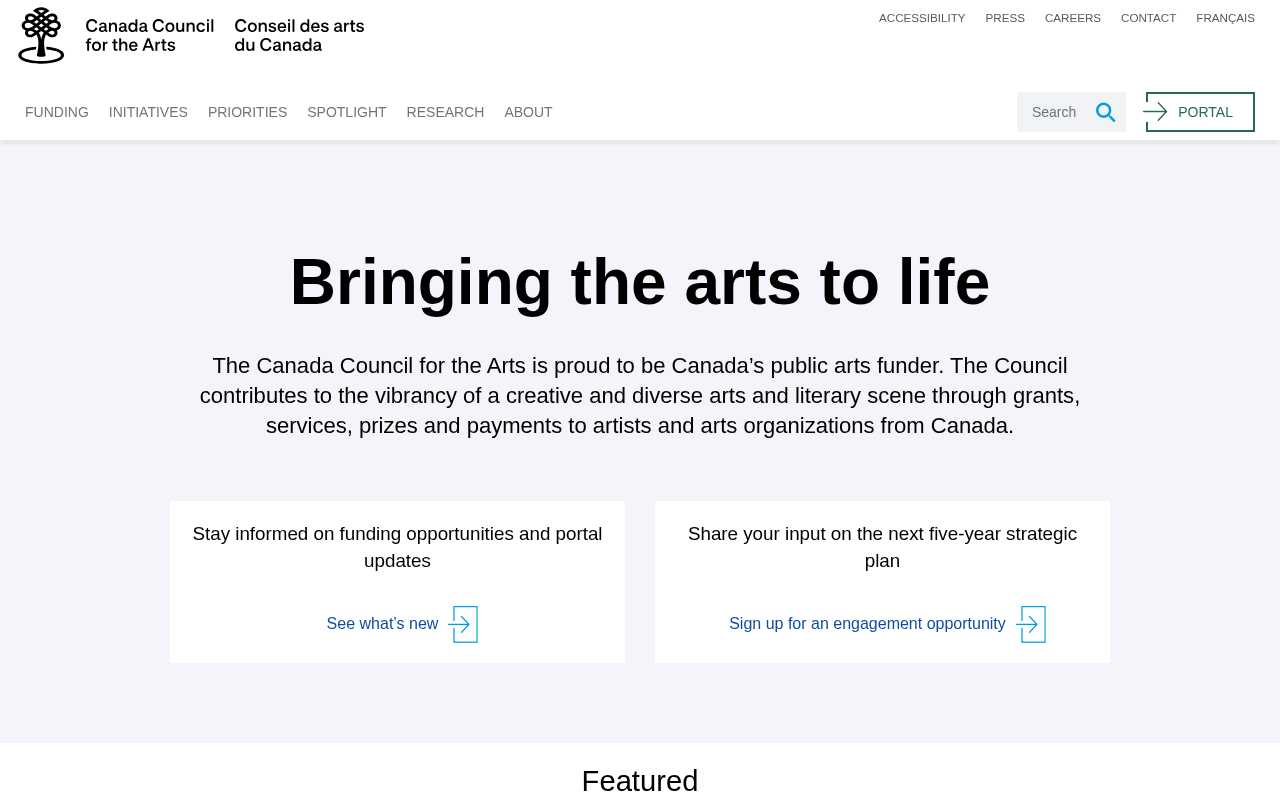The height and width of the screenshot is (800, 1280).
Task: Switch site language to FRANÇAIS
Action: click(x=1225, y=18)
